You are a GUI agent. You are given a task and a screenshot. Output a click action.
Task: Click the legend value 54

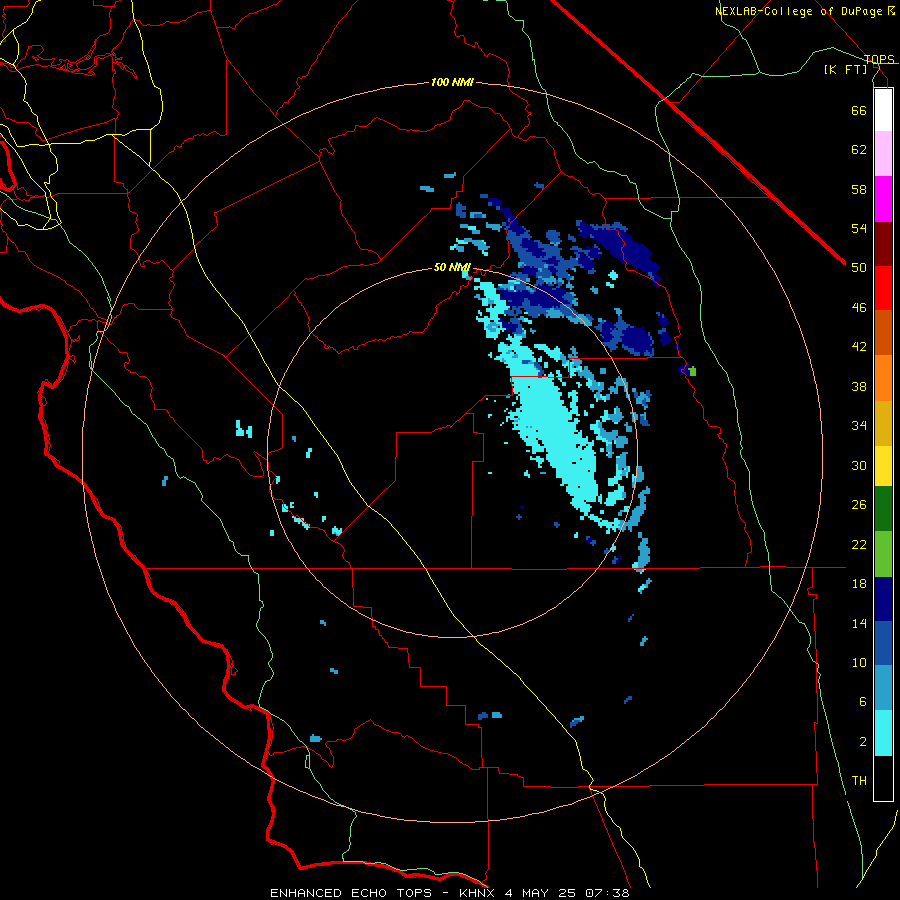(x=859, y=228)
